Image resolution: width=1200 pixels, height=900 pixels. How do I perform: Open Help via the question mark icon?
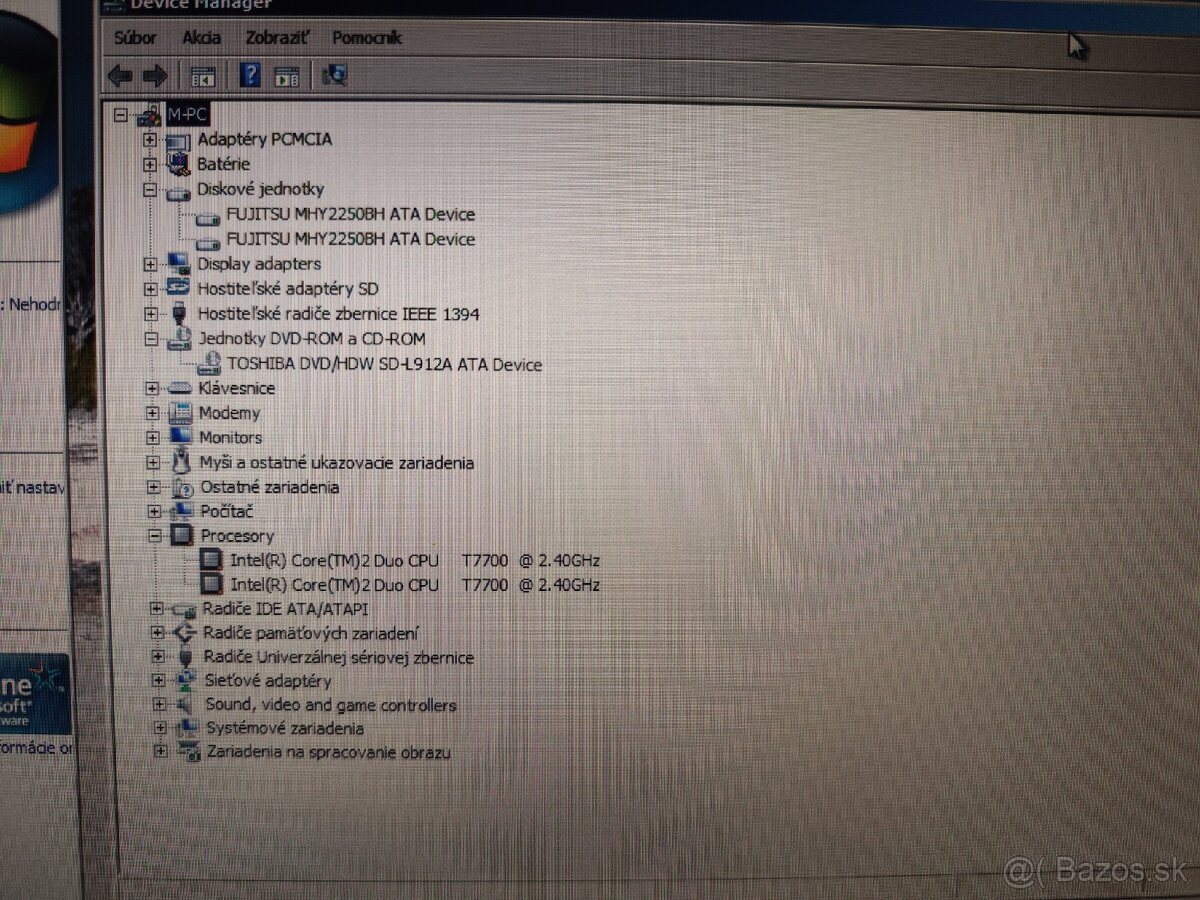tap(250, 74)
